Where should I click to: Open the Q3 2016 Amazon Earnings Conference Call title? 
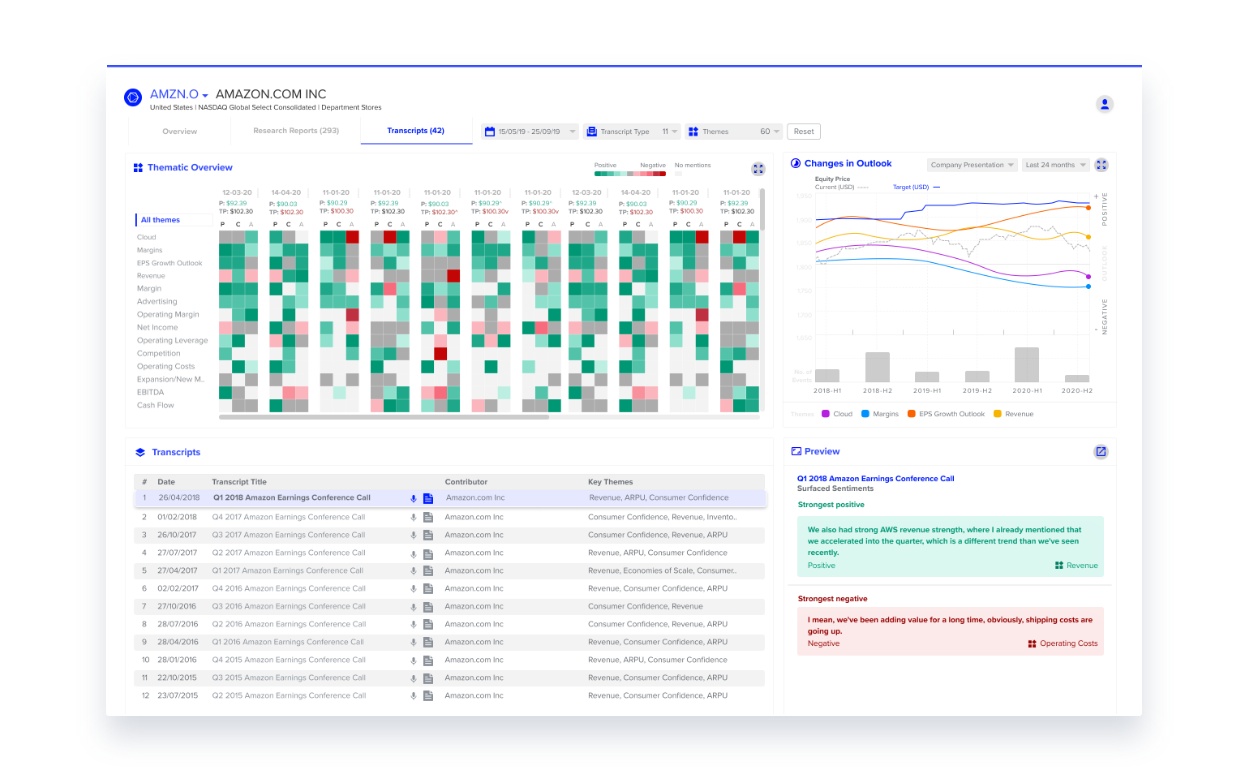coord(288,606)
